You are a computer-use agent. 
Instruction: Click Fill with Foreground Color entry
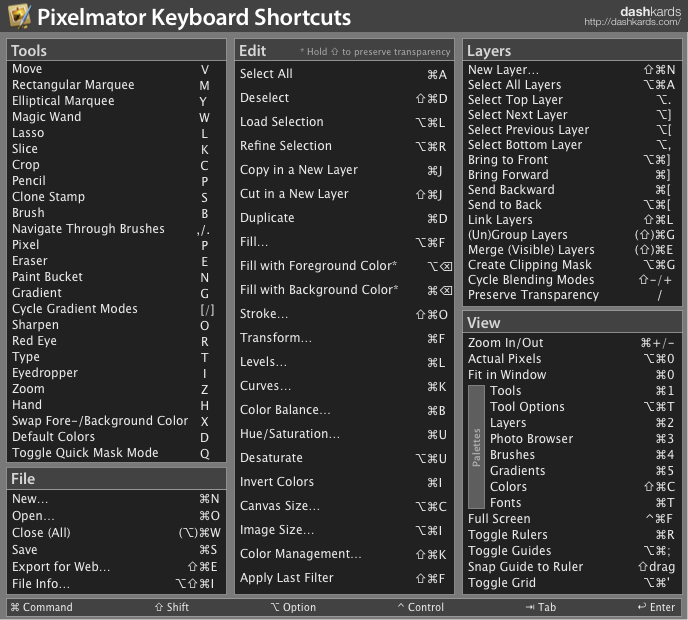344,266
